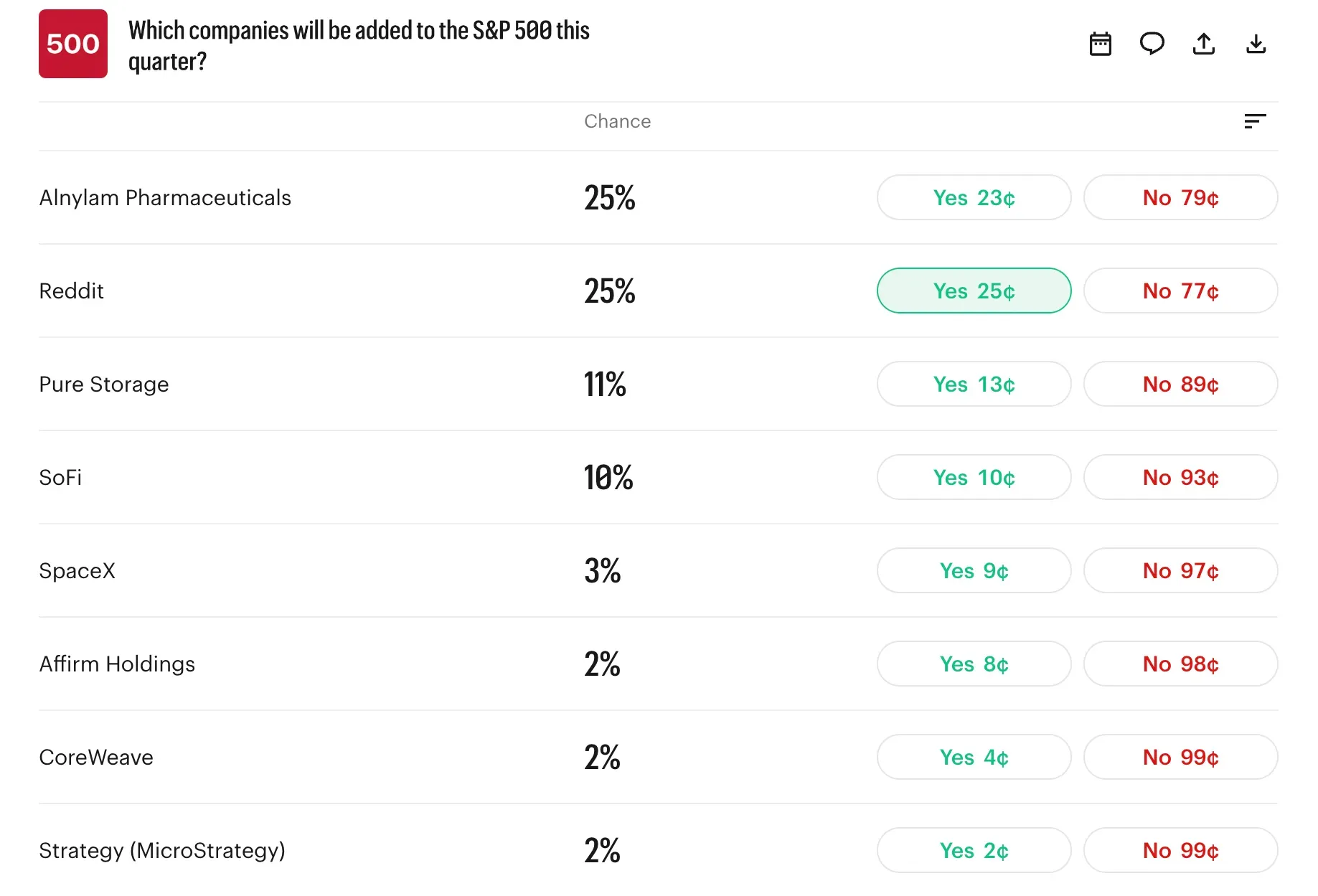
Task: Open the Reddit market row
Action: 658,291
